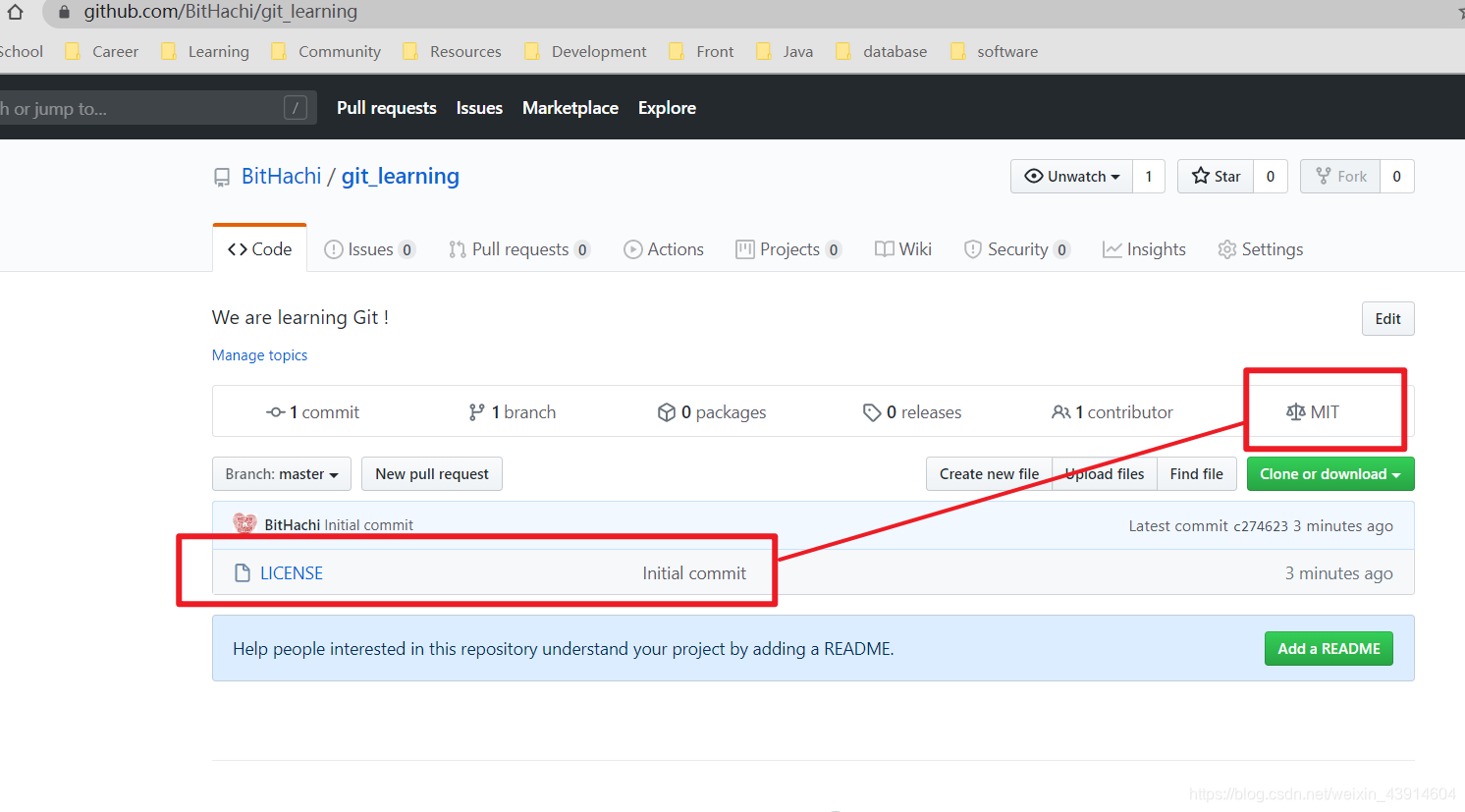The image size is (1465, 812).
Task: Open the Wiki tab
Action: coord(903,249)
